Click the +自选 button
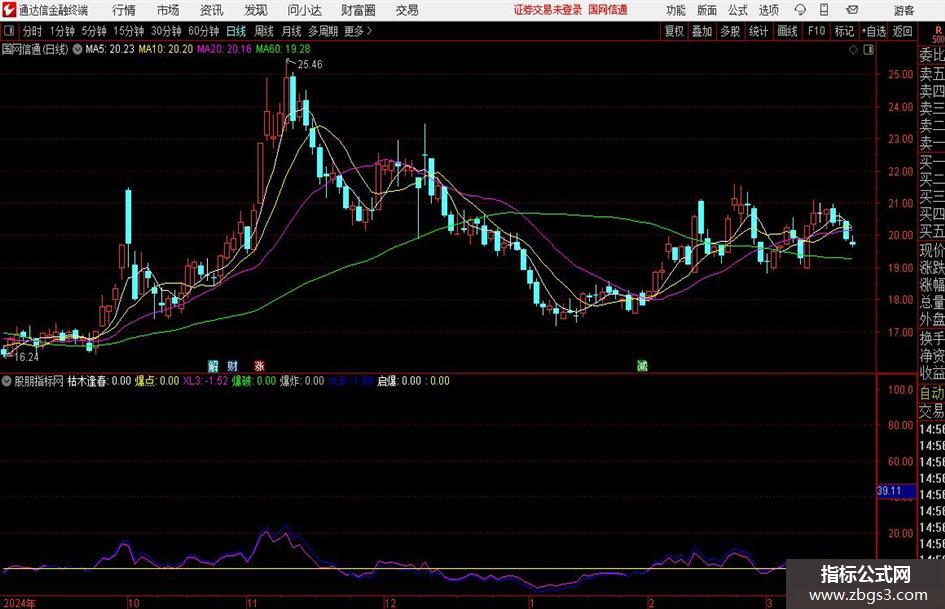Image resolution: width=945 pixels, height=609 pixels. 874,31
